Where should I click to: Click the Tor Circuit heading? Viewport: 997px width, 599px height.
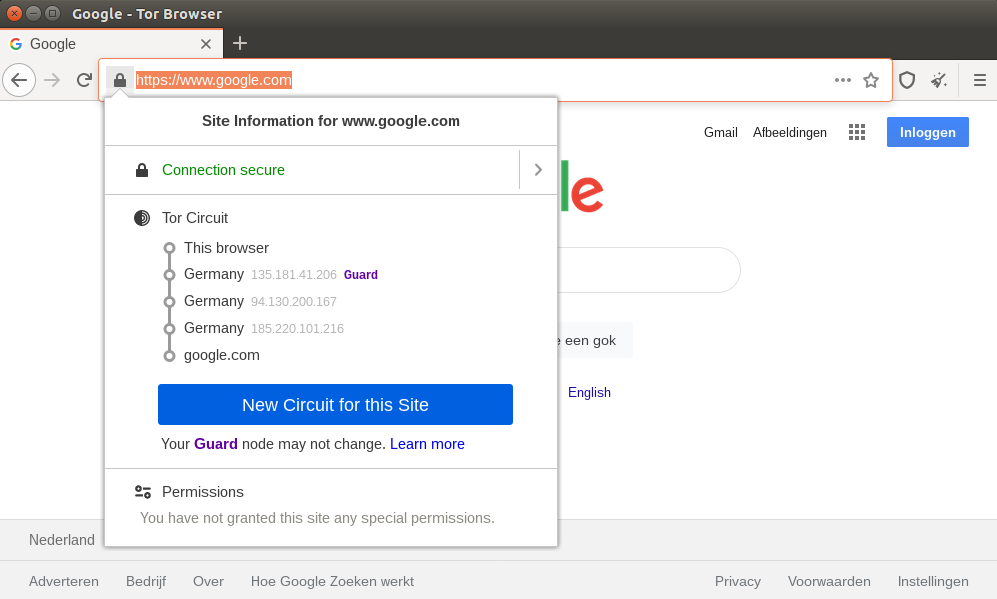[195, 218]
